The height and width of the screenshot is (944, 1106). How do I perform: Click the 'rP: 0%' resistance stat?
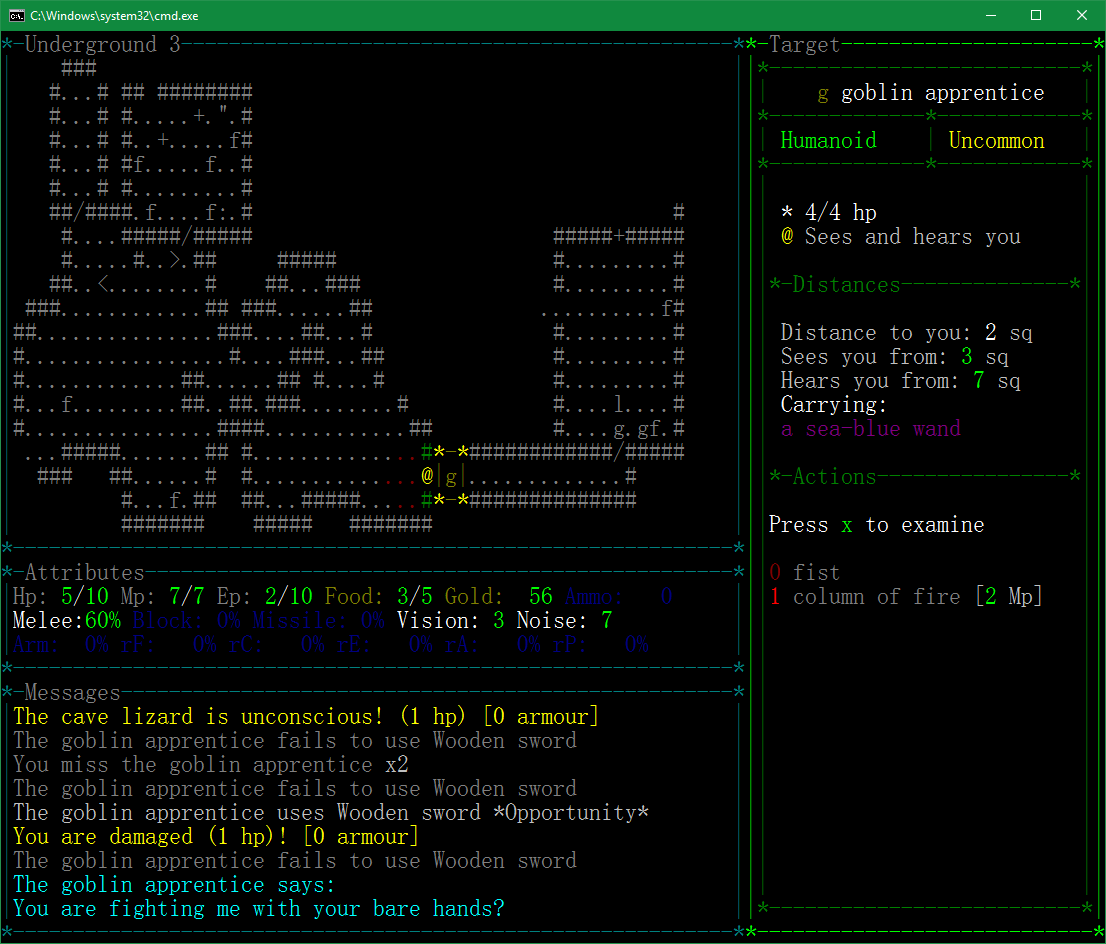pos(600,644)
